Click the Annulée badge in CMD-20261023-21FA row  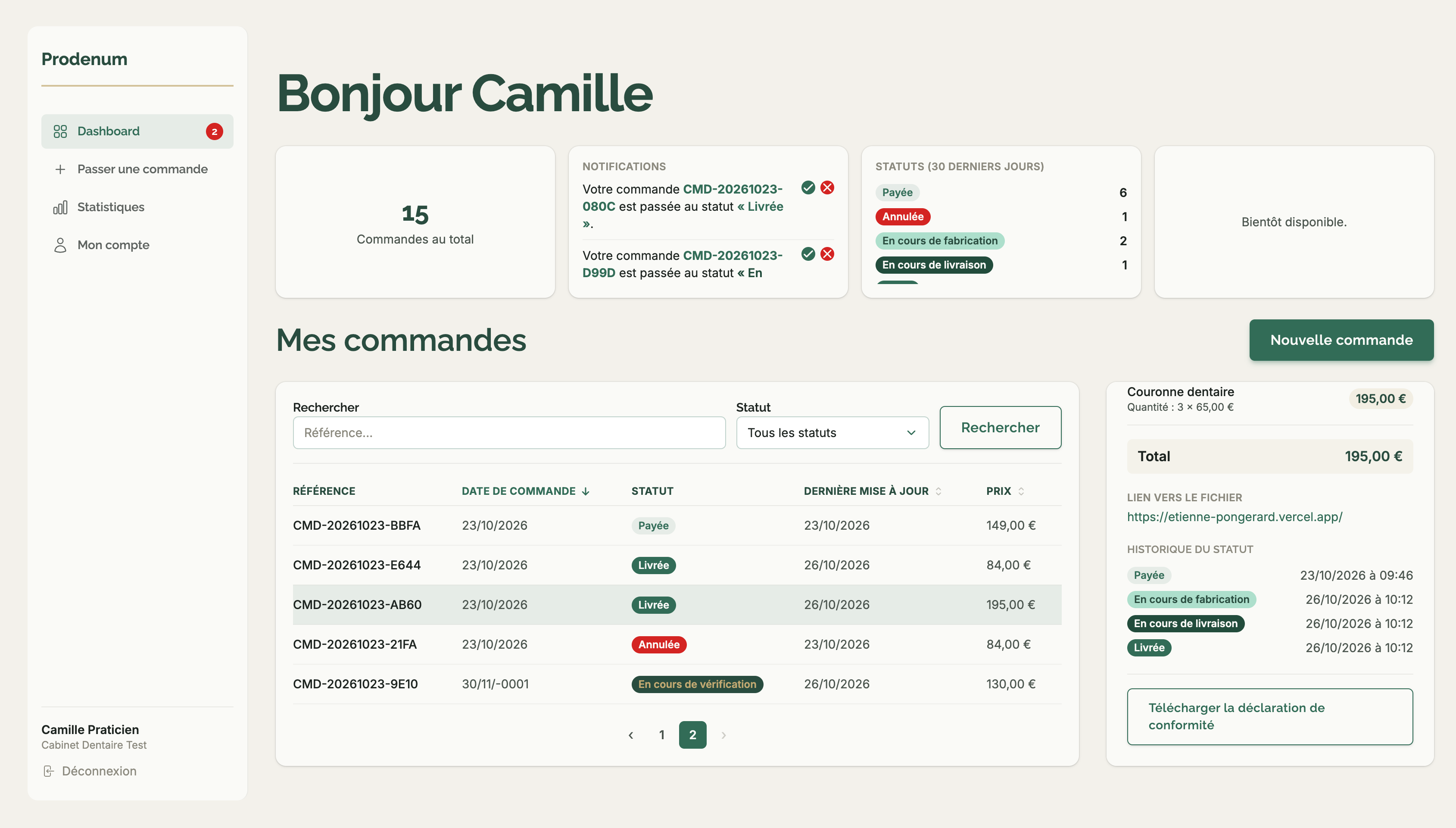coord(658,644)
